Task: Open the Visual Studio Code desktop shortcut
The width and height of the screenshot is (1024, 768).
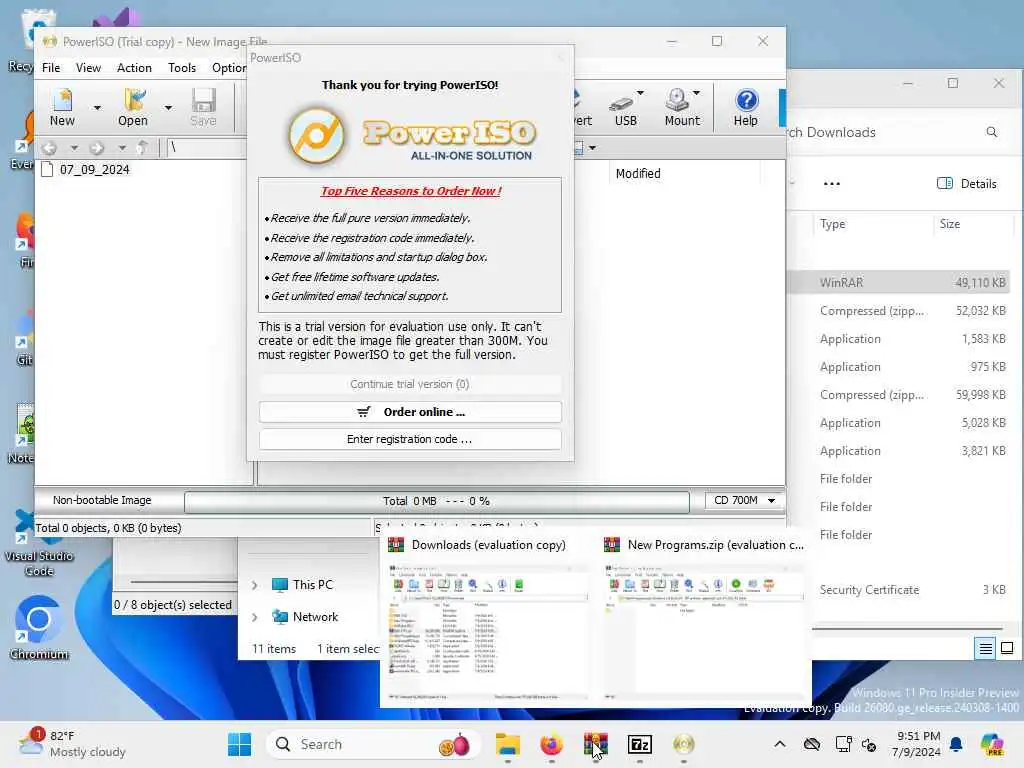Action: coord(39,544)
